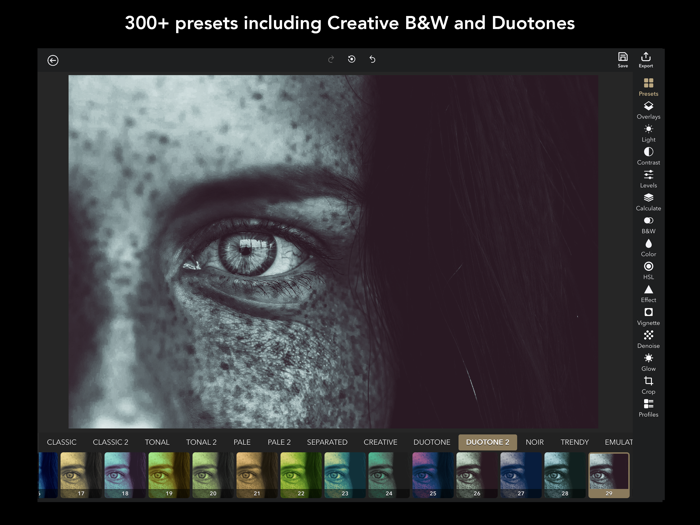Choose preset thumbnail 22
The image size is (700, 525).
(x=301, y=475)
